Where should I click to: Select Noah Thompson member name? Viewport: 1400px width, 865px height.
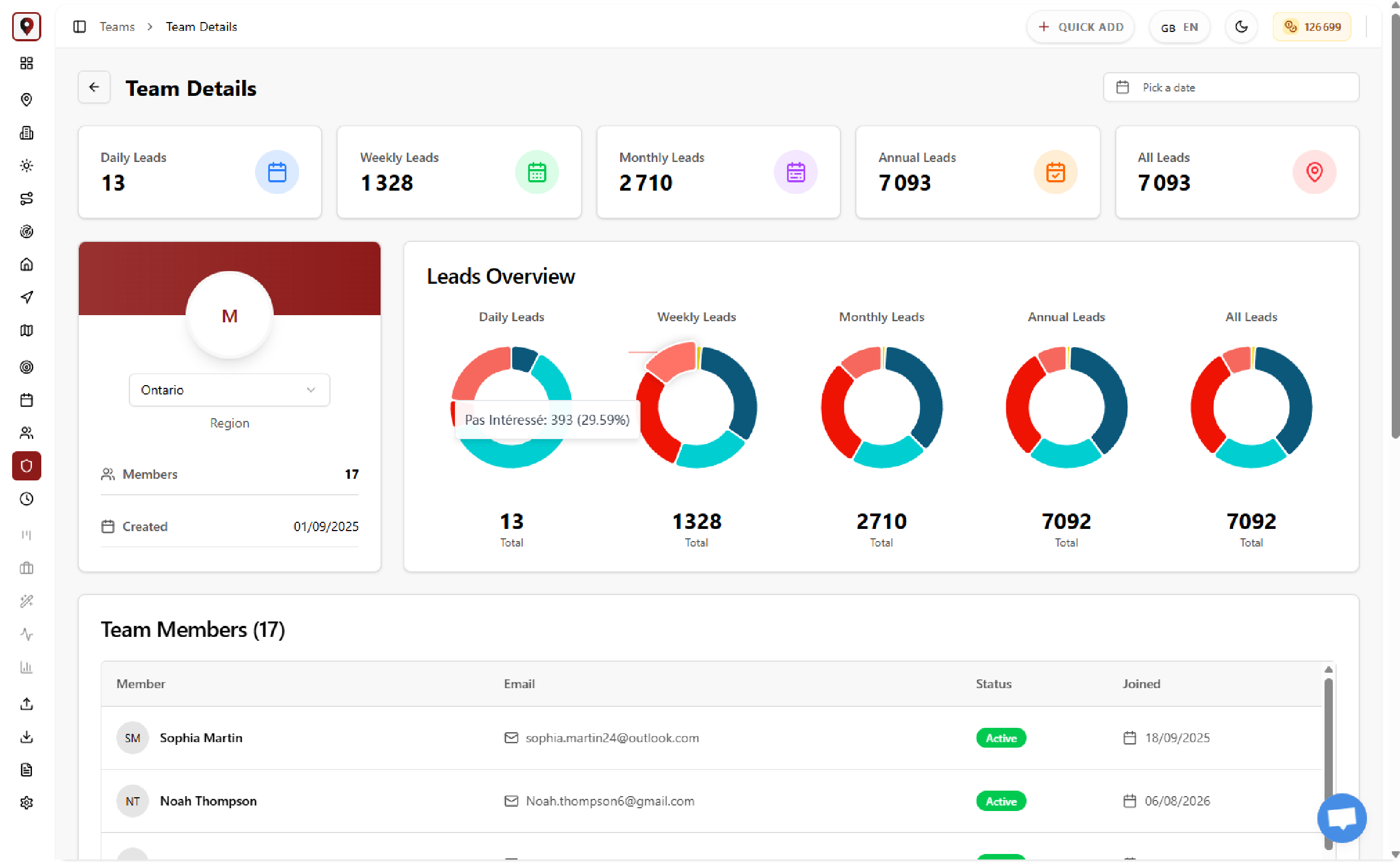[208, 801]
